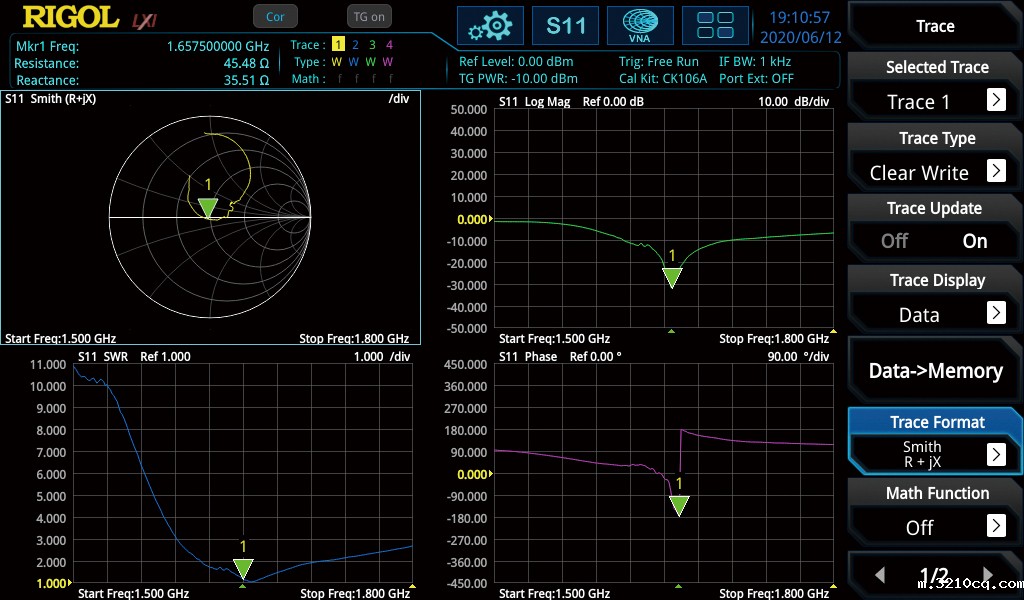This screenshot has width=1024, height=600.
Task: Click the Log Mag 0.000 reference level marker
Action: pyautogui.click(x=475, y=219)
